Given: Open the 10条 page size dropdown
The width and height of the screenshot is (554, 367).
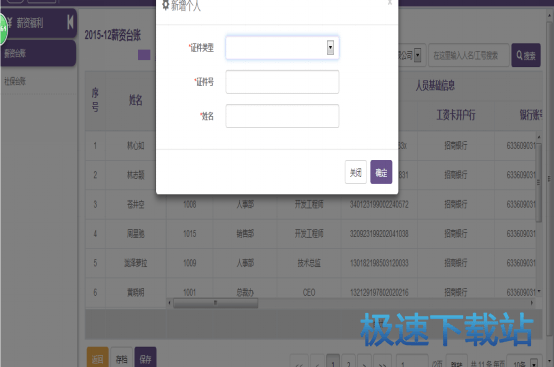Looking at the screenshot, I should coord(524,361).
